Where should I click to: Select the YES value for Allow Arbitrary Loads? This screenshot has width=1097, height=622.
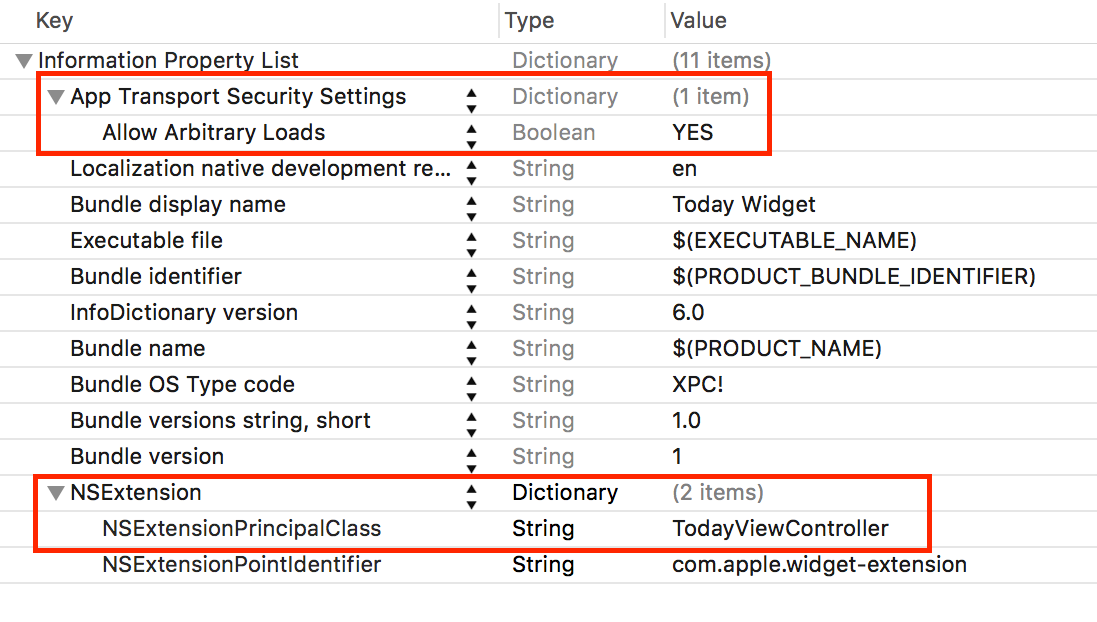click(x=693, y=133)
